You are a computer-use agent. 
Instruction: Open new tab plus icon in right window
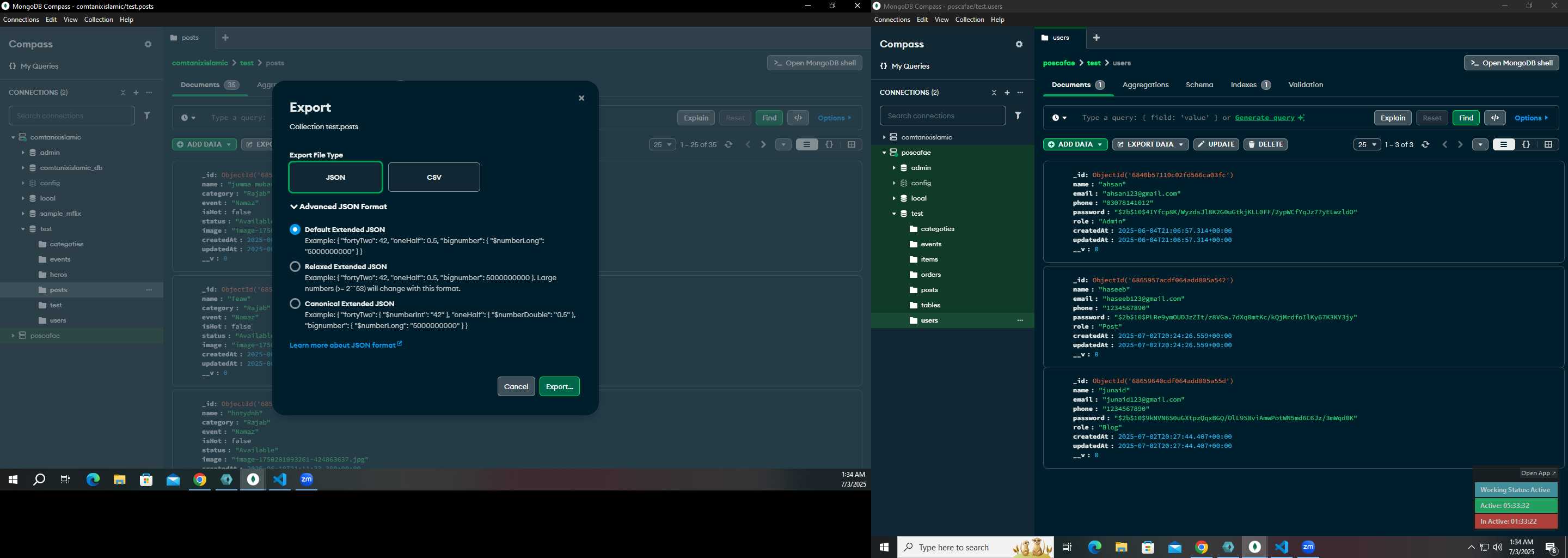coord(1097,38)
